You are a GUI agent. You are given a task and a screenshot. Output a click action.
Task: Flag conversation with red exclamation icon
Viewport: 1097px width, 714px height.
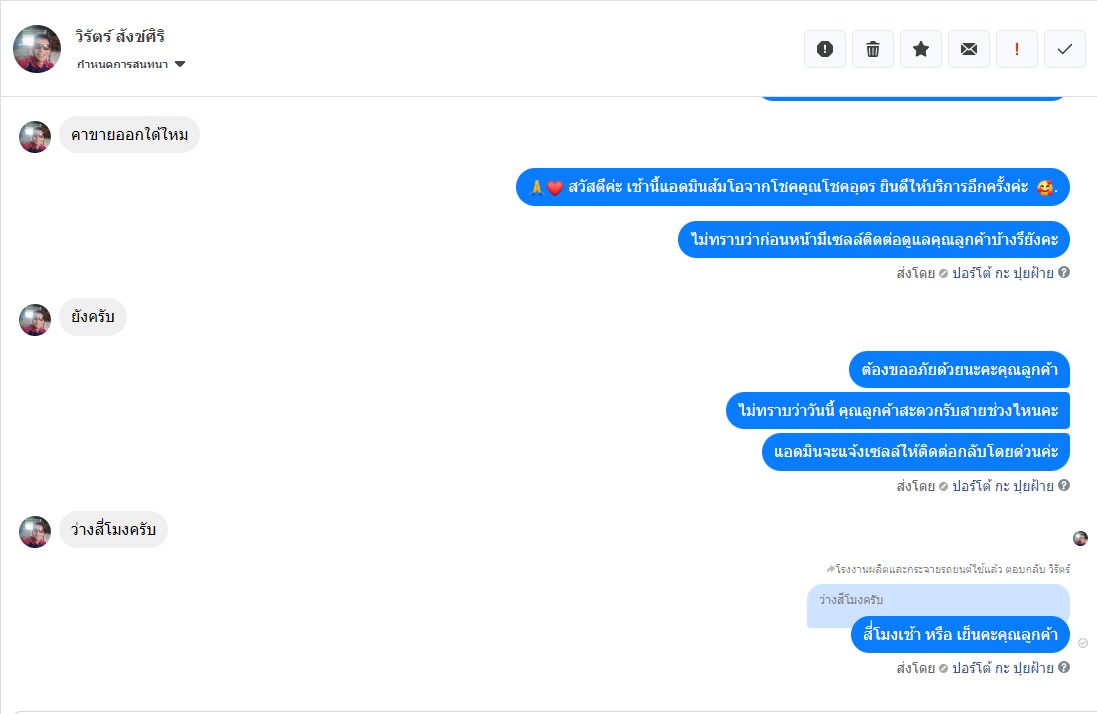[x=1017, y=49]
